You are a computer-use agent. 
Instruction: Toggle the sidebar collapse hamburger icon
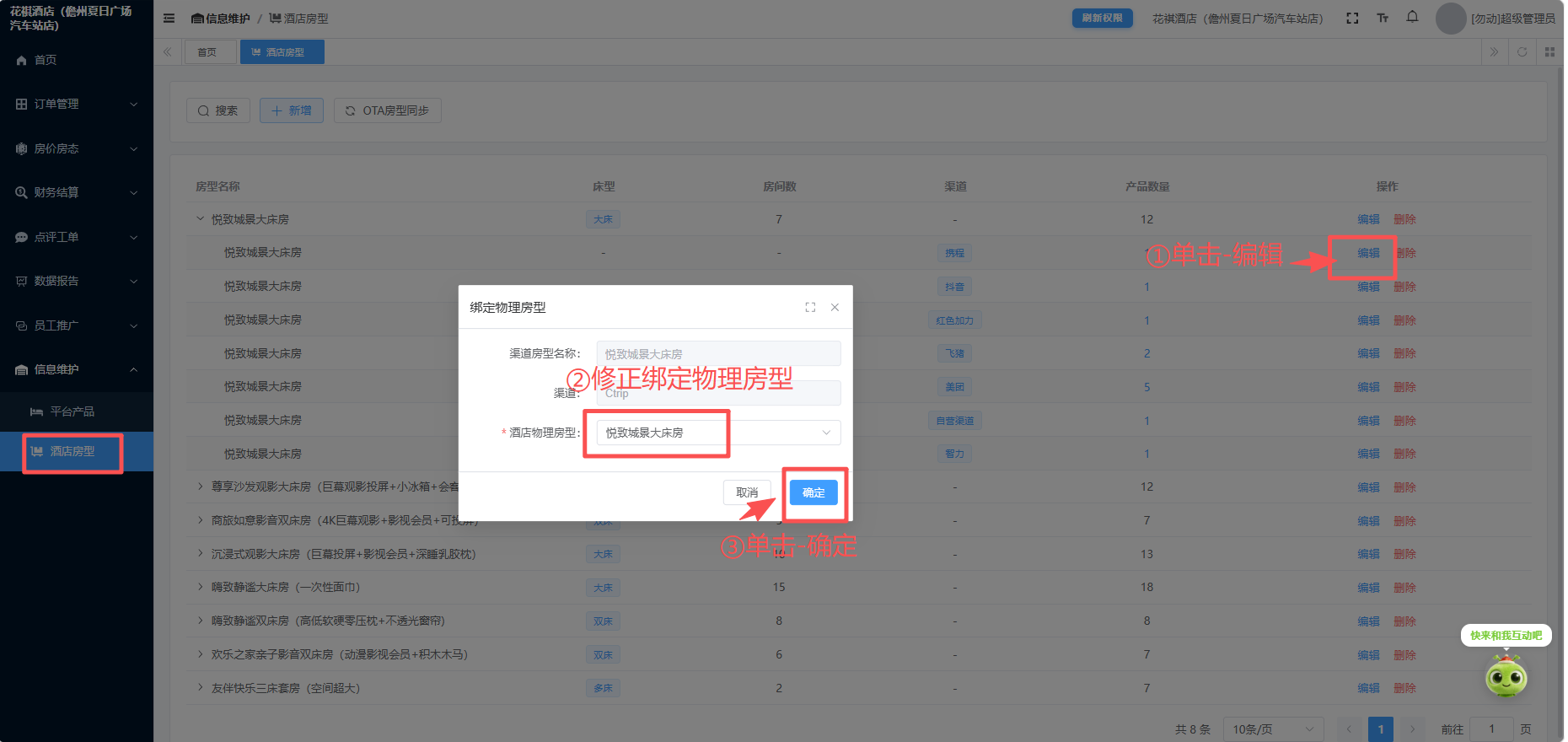coord(169,18)
